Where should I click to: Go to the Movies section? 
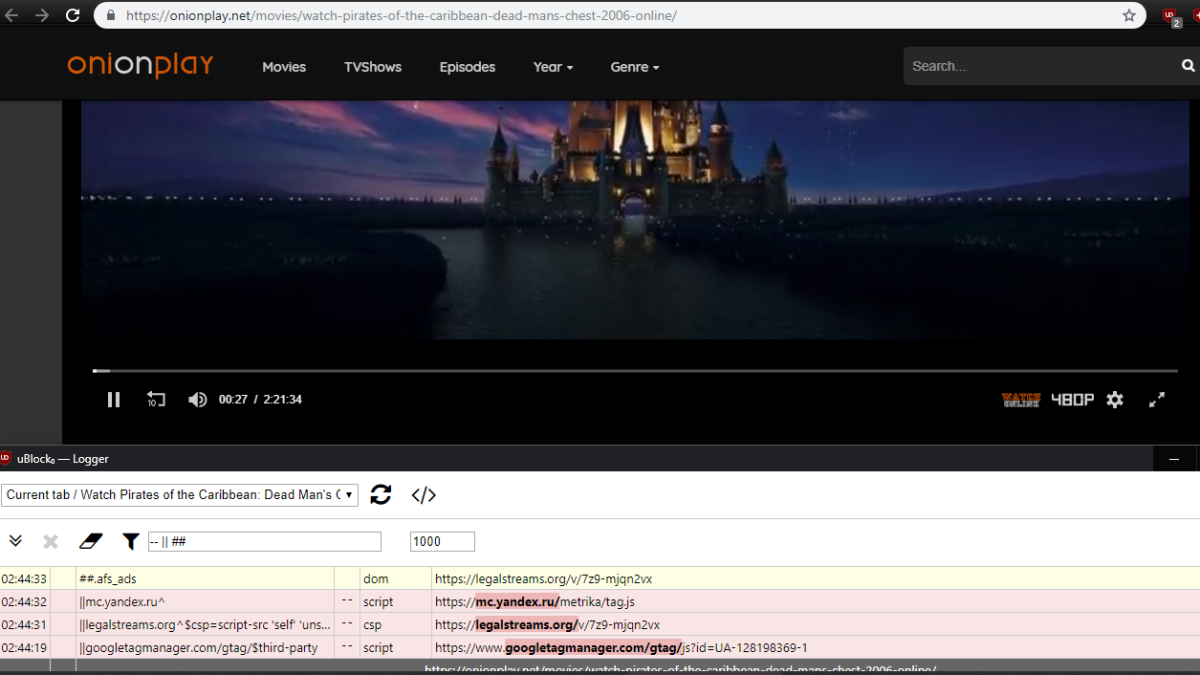pos(284,67)
